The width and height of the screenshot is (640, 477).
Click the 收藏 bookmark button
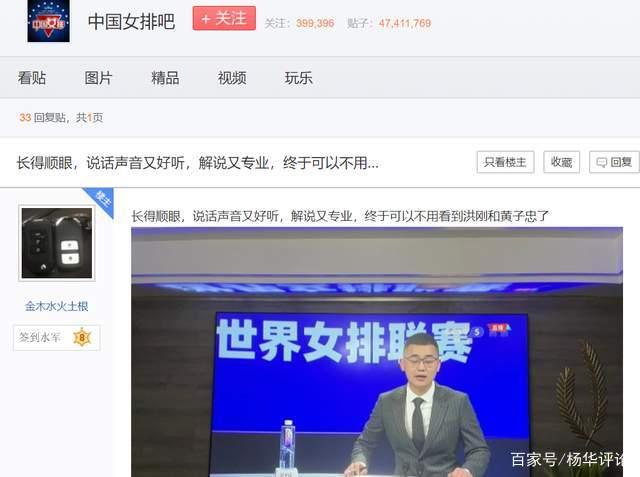tap(562, 162)
